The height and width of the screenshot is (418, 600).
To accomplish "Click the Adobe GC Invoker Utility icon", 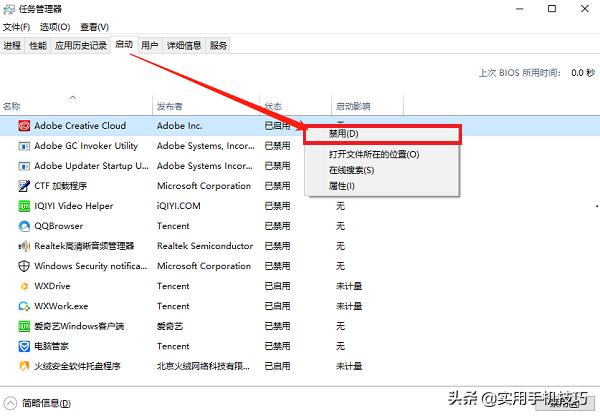I will 24,146.
